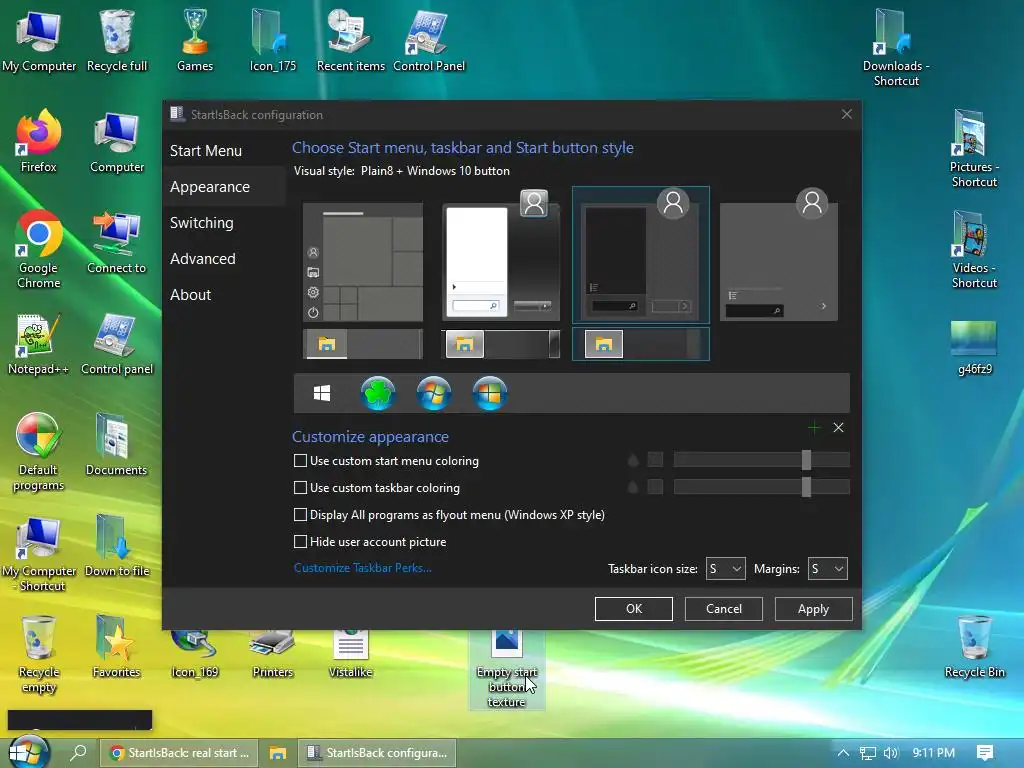Remove start button with the X icon
The width and height of the screenshot is (1024, 768).
point(839,428)
